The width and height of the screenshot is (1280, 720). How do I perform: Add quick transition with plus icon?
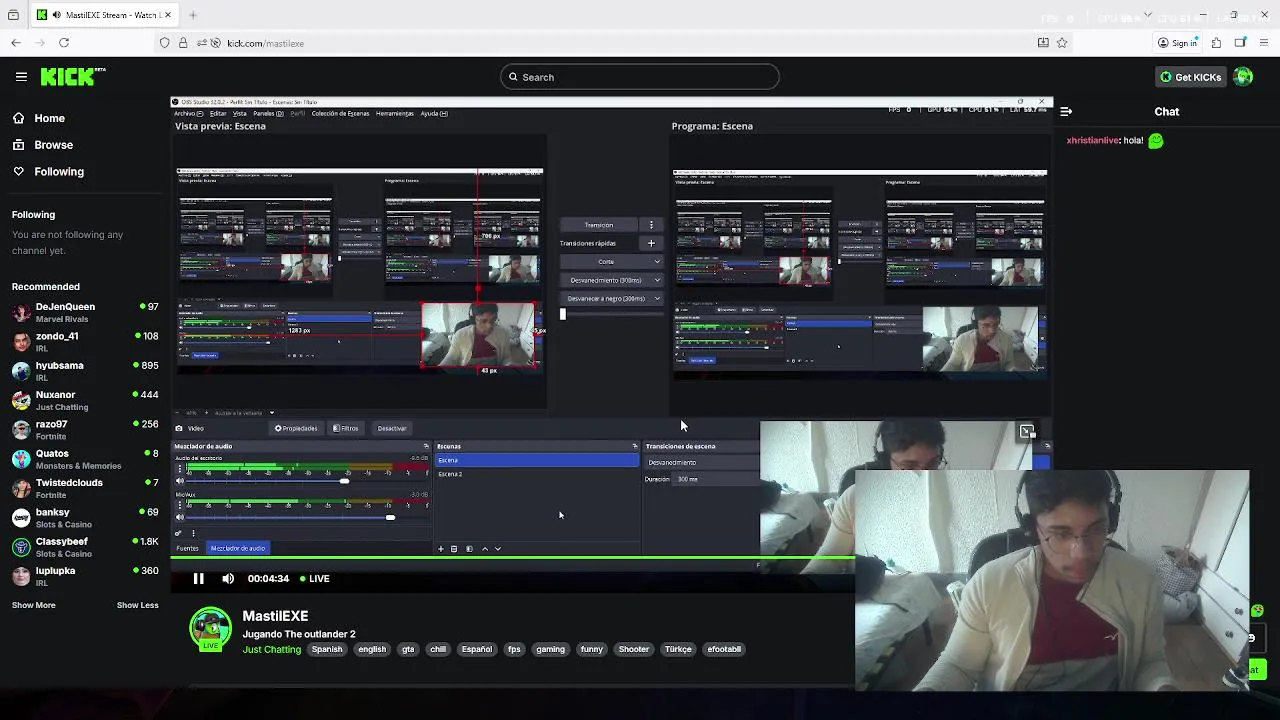point(651,243)
